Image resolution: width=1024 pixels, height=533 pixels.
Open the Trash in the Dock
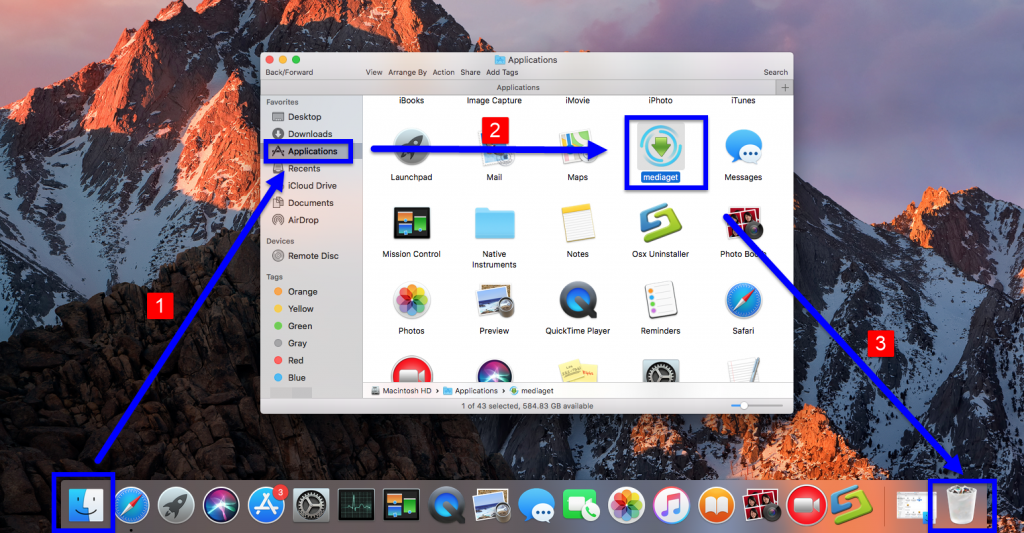(x=961, y=503)
